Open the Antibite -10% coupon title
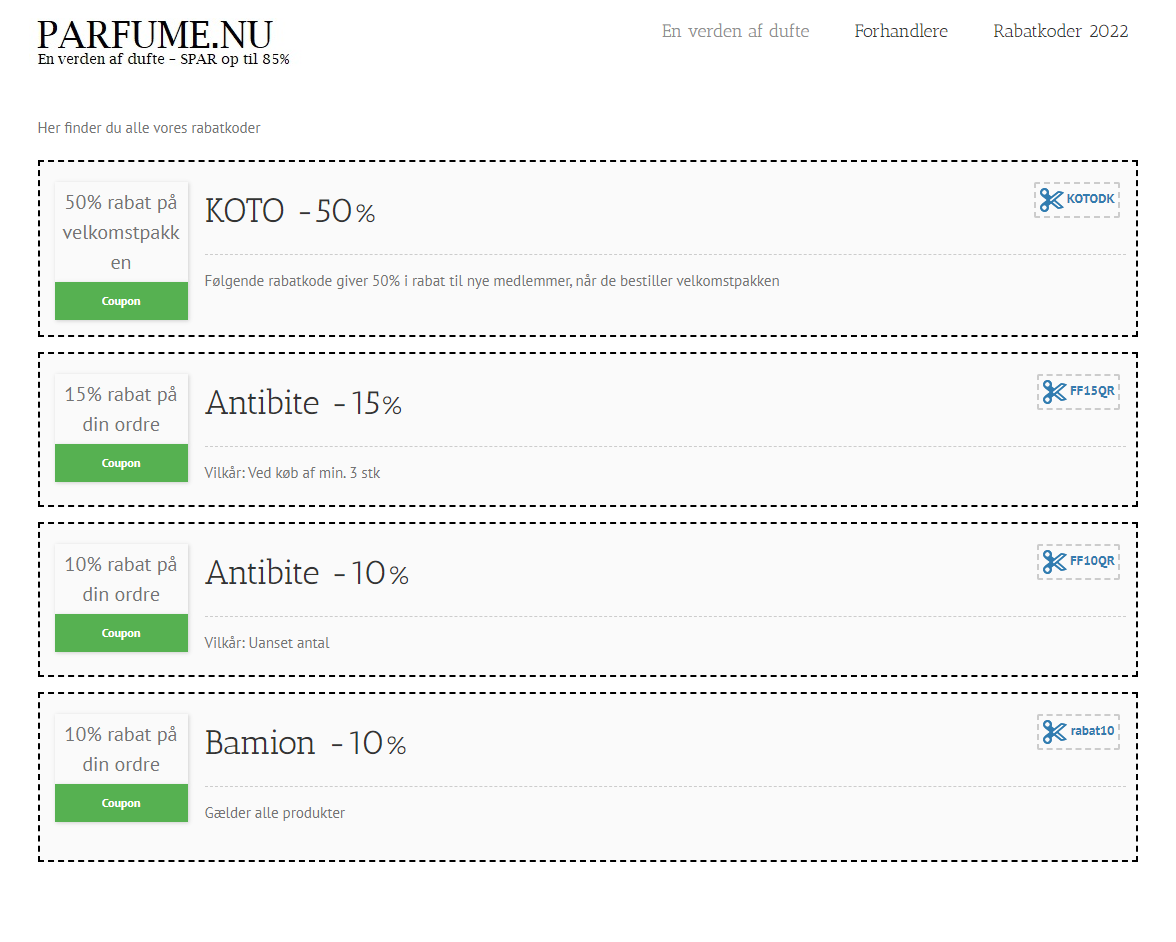This screenshot has height=942, width=1176. tap(307, 574)
